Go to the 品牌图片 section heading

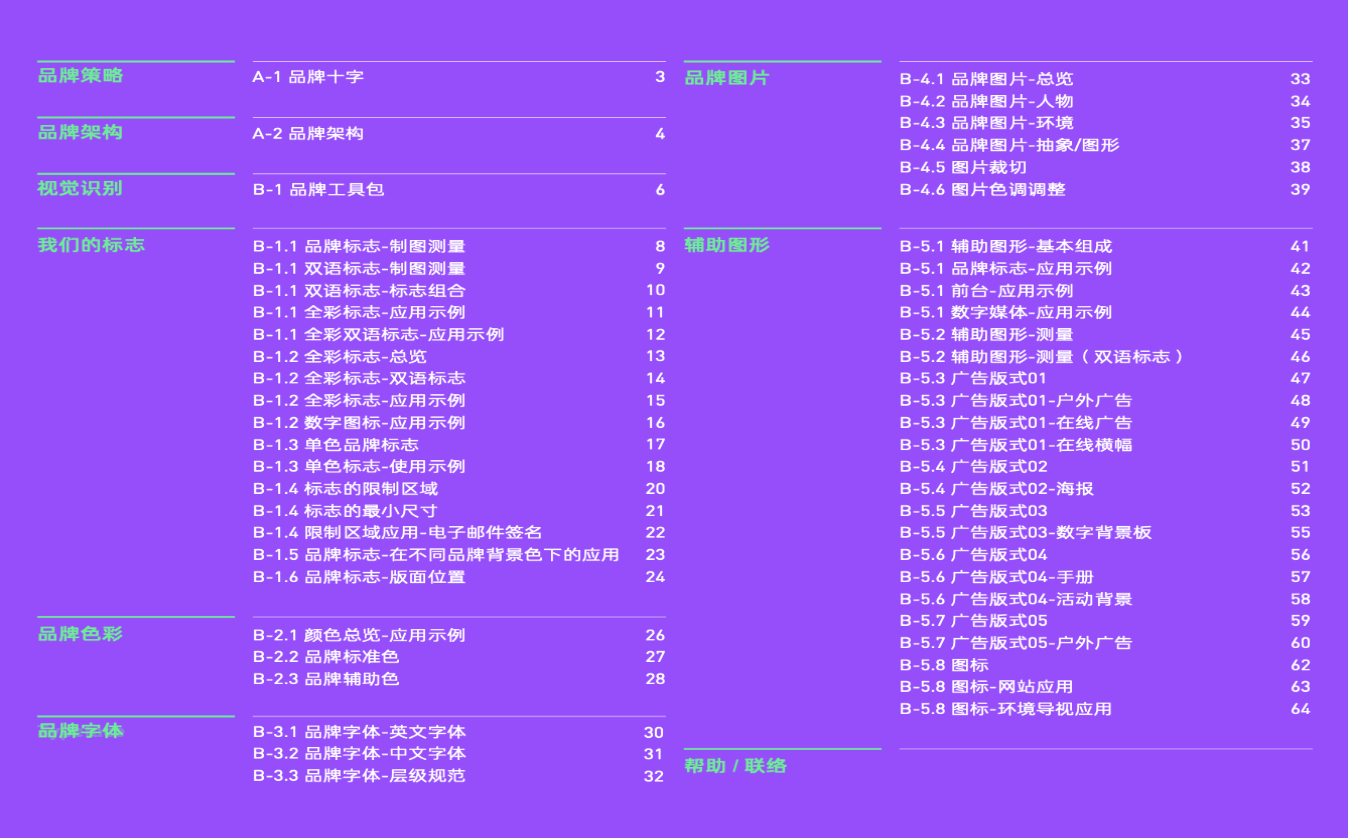727,78
